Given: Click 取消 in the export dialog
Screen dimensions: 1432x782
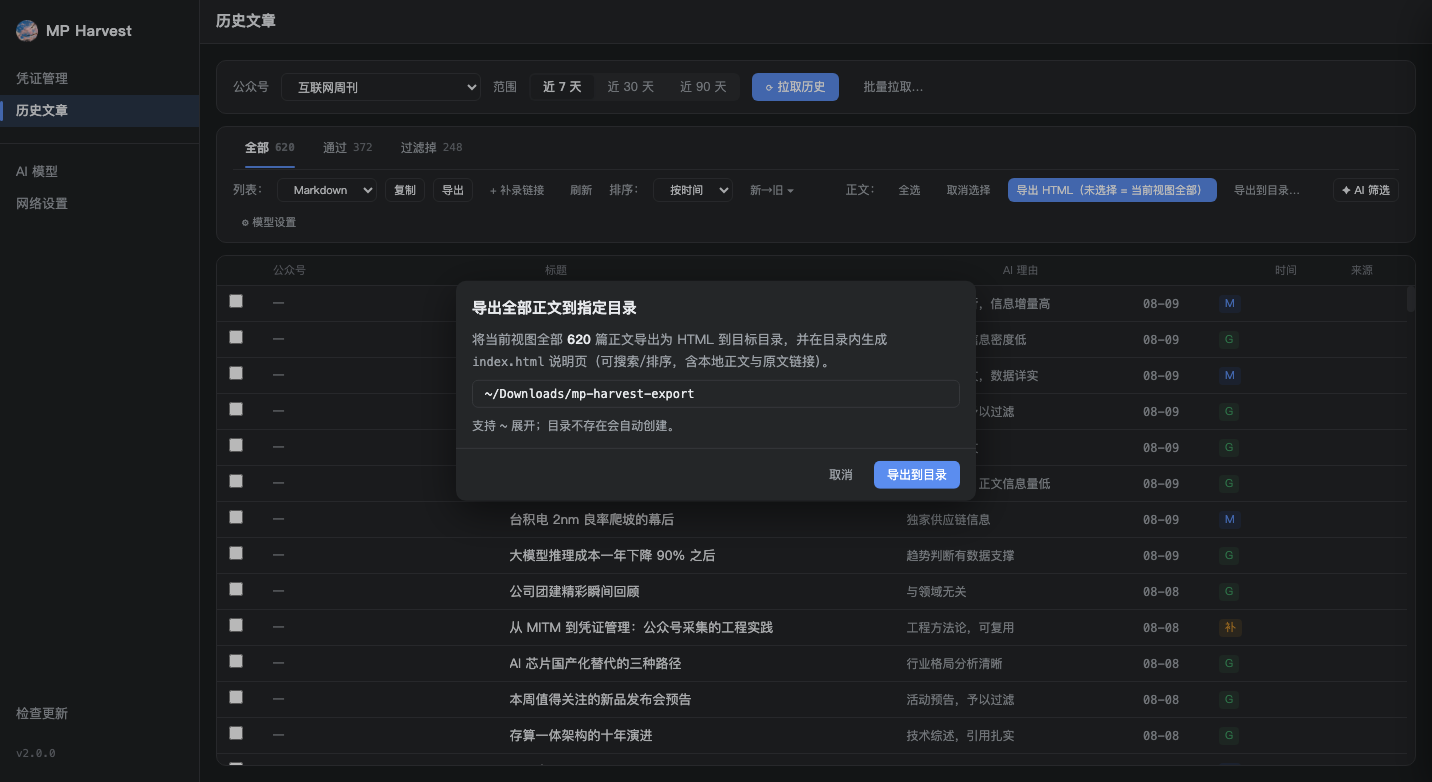Looking at the screenshot, I should [841, 475].
